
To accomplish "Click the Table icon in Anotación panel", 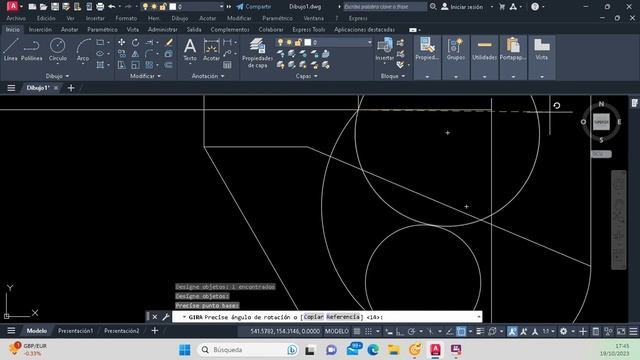I will point(227,65).
